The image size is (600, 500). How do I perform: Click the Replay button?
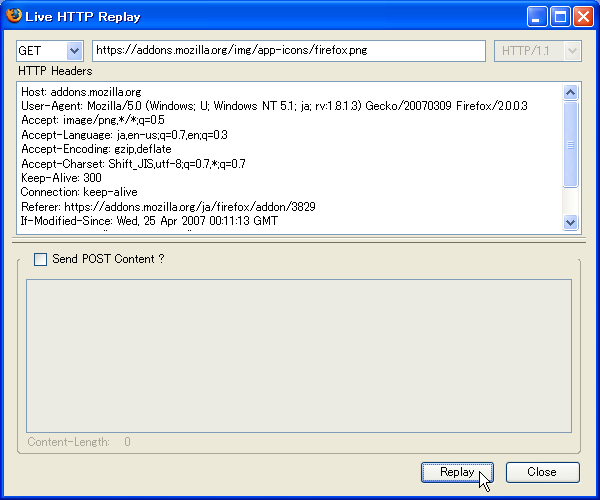click(x=457, y=472)
